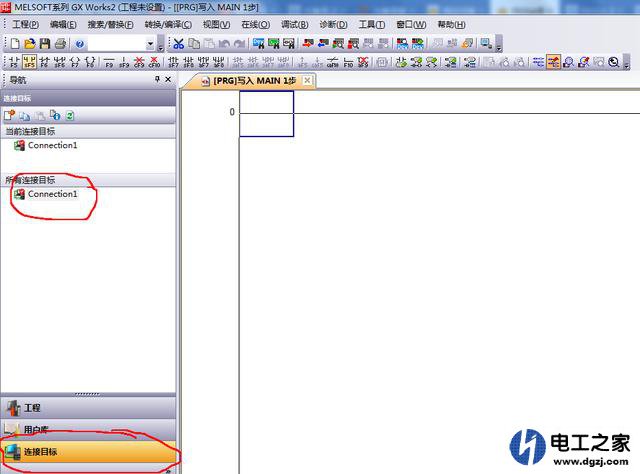The image size is (640, 474).
Task: Click connection property icon in nav panel
Action: [55, 116]
